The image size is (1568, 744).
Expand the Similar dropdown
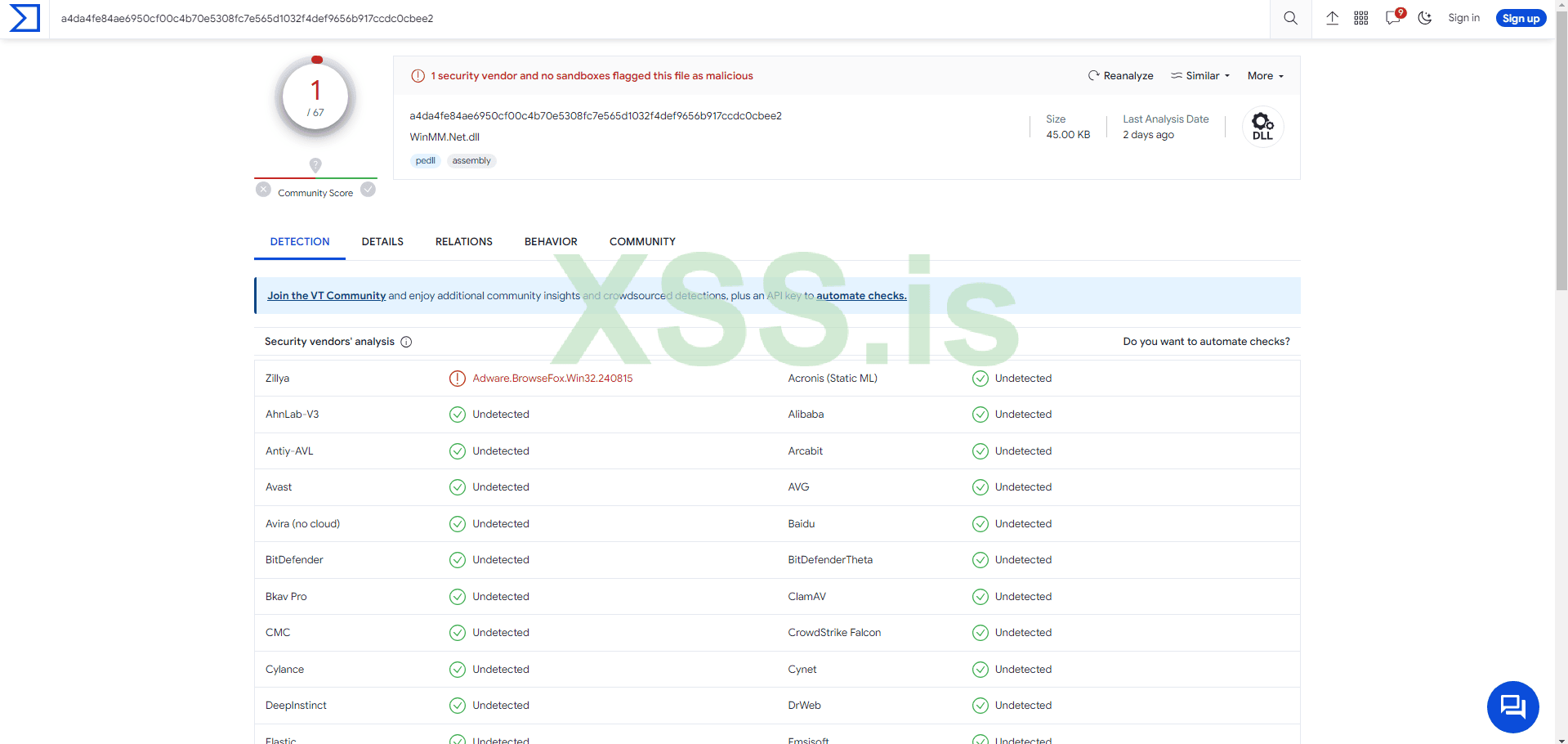[1200, 76]
